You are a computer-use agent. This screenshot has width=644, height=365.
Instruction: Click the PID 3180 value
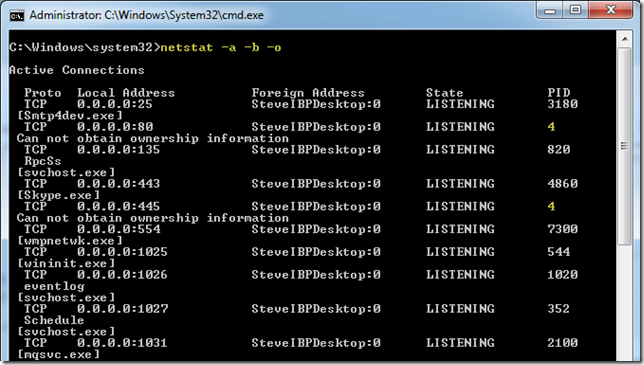562,104
